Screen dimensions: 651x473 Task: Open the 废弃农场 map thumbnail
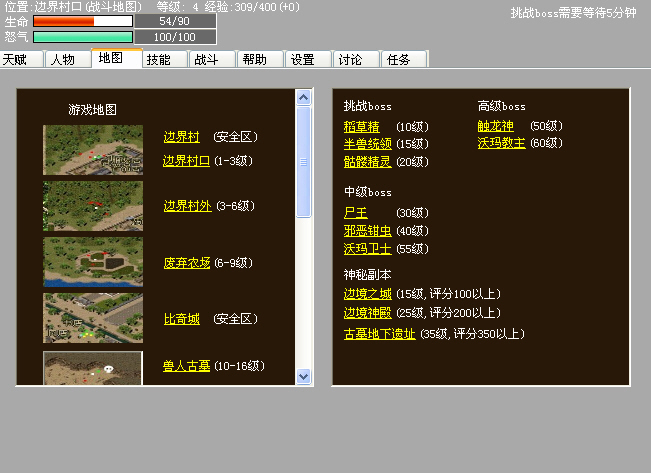point(92,262)
